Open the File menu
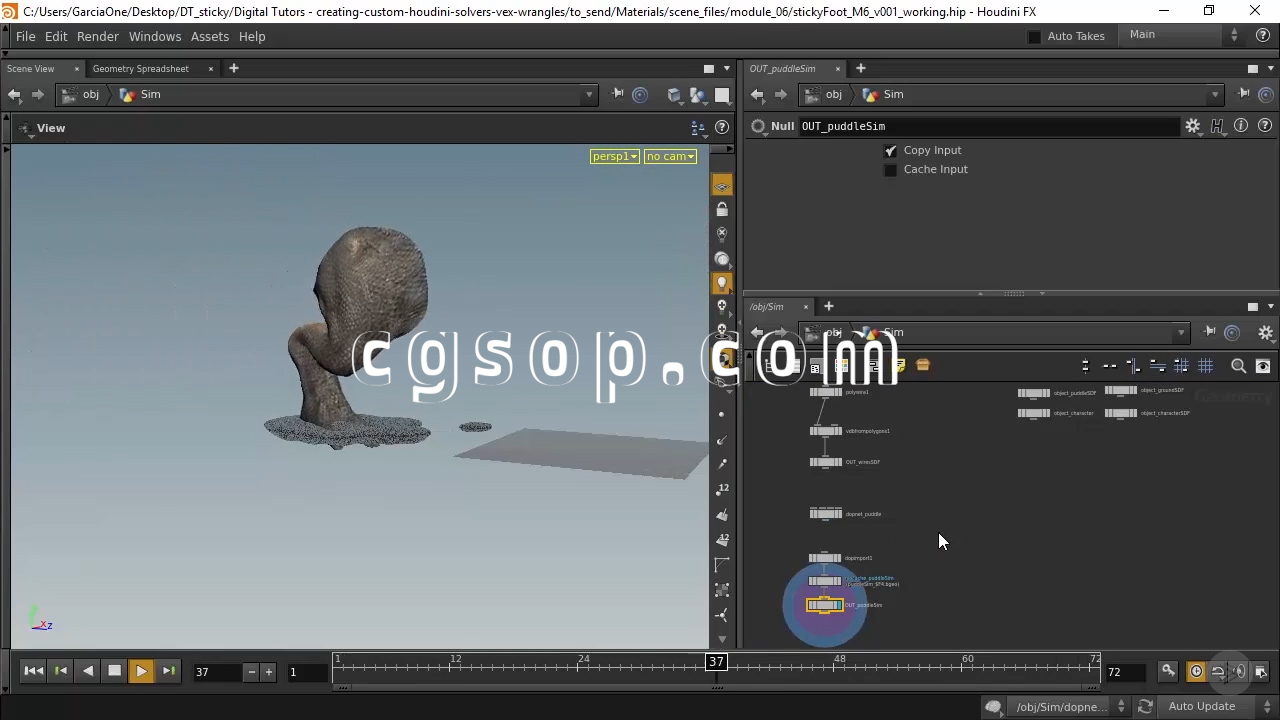 click(x=26, y=36)
